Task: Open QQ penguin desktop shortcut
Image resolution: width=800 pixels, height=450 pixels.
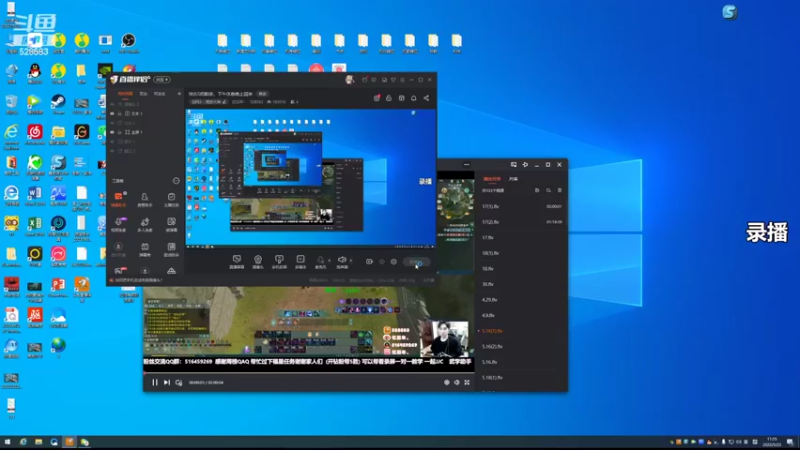Action: (x=35, y=74)
